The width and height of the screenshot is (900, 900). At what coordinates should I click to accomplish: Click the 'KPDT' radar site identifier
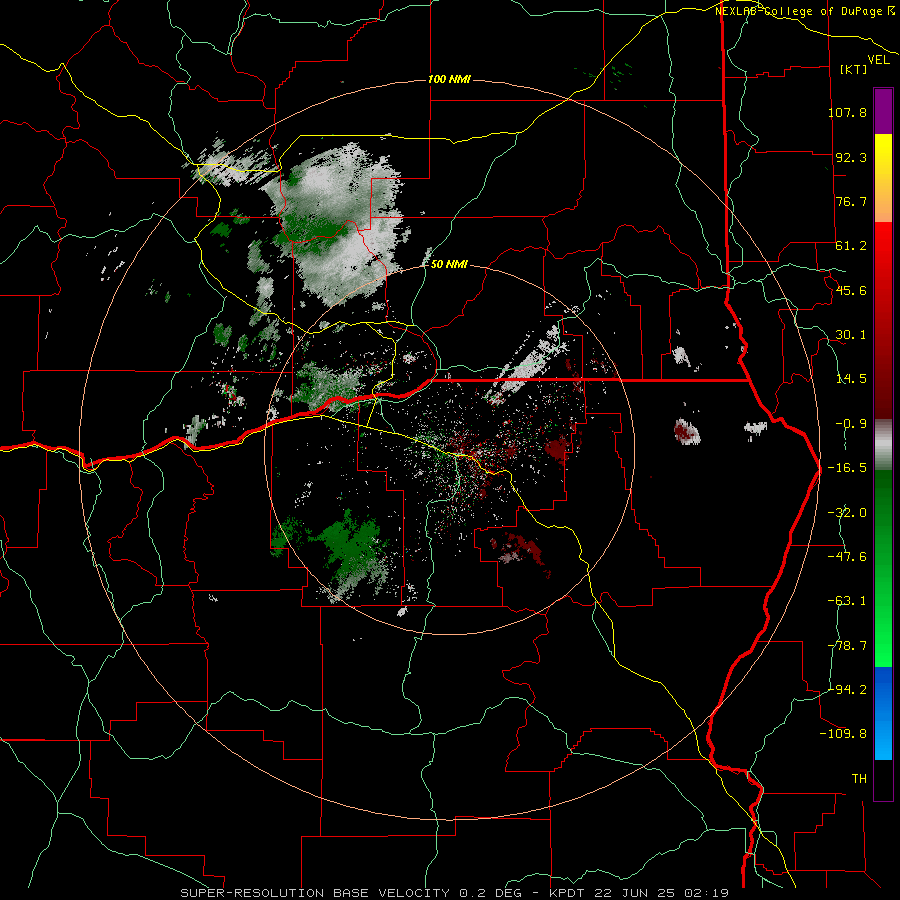[568, 893]
